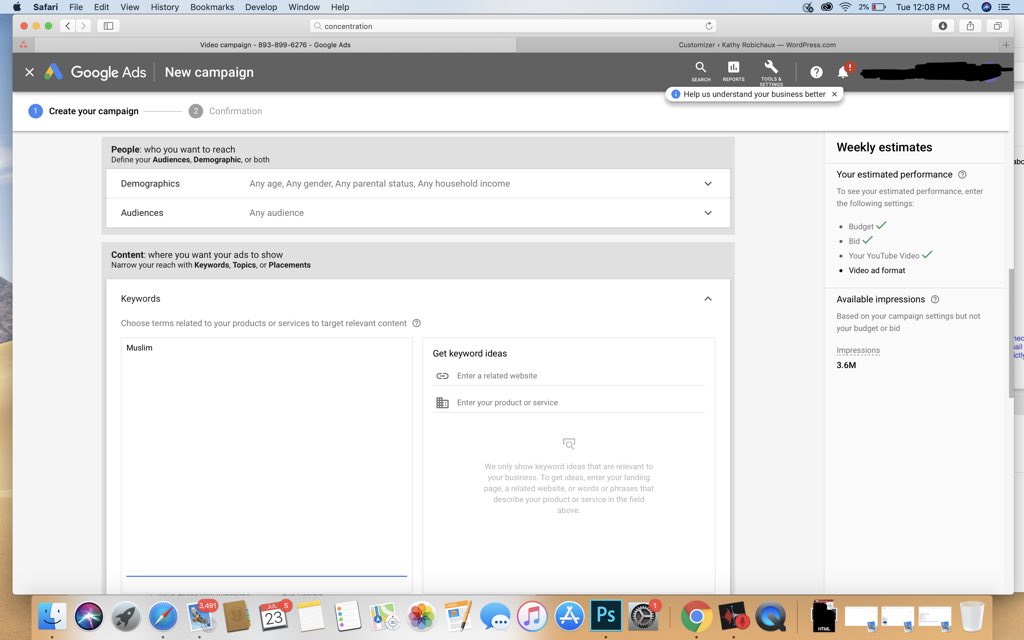Open Messages from the Dock
Viewport: 1024px width, 640px height.
496,616
